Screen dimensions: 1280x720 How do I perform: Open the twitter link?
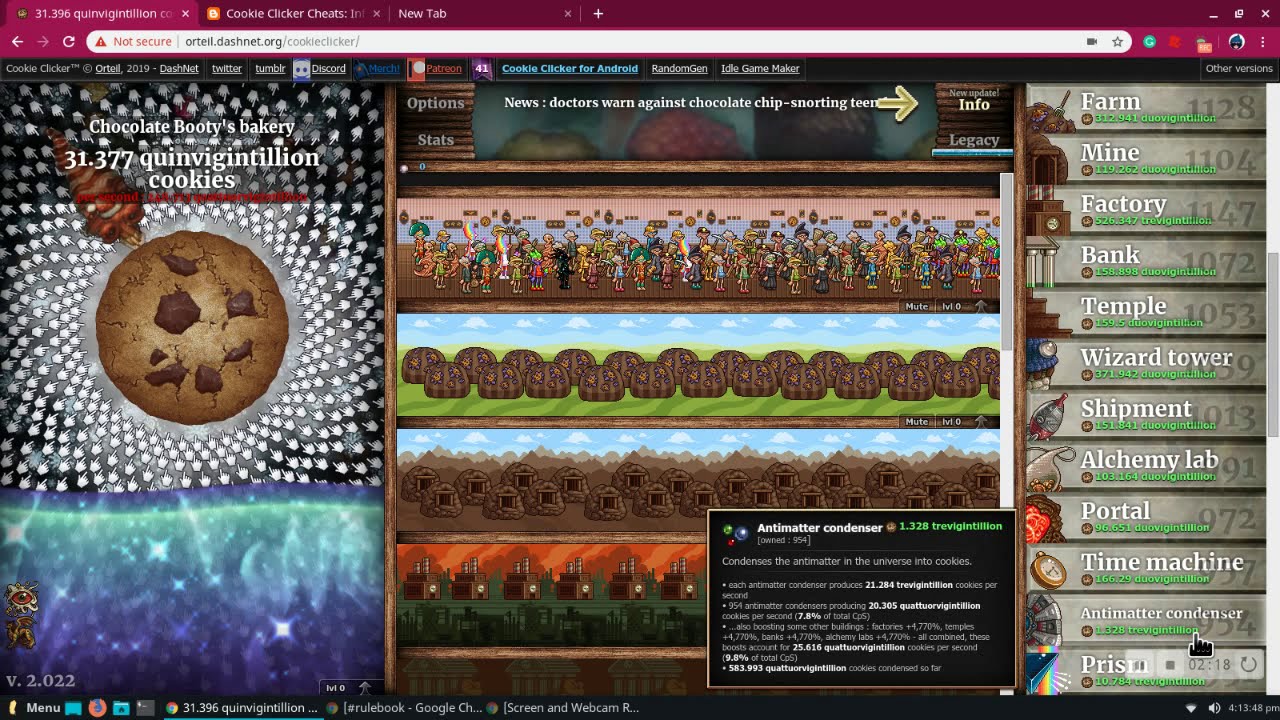pyautogui.click(x=227, y=68)
